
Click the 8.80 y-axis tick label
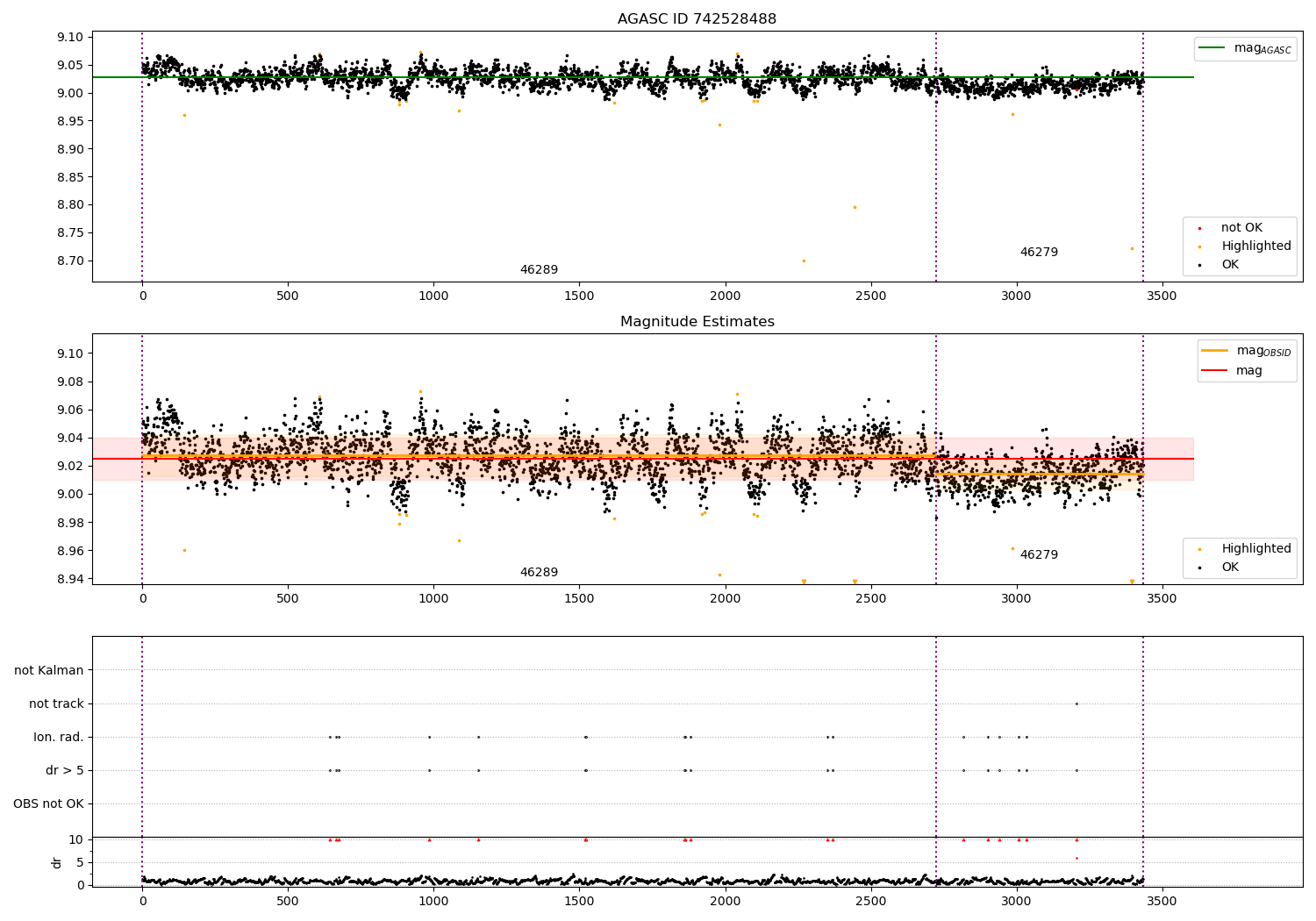(x=69, y=205)
